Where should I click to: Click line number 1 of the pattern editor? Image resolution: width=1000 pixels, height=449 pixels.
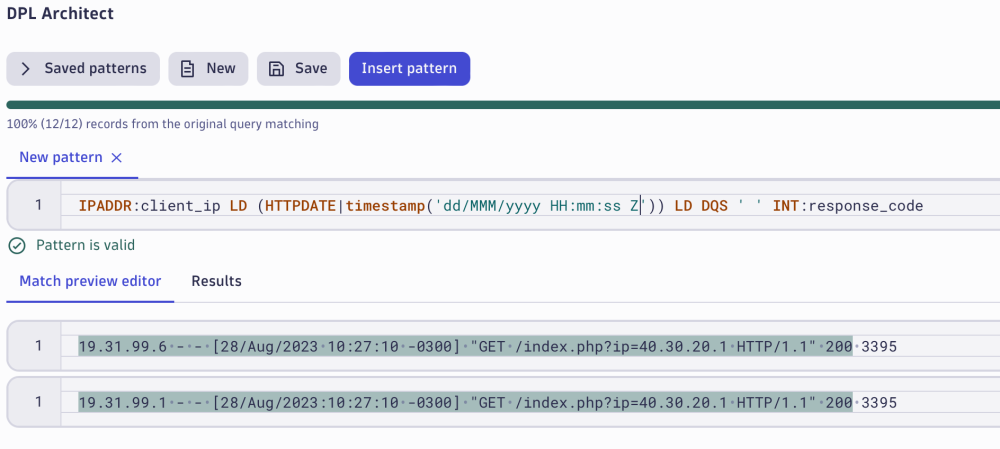[x=38, y=206]
